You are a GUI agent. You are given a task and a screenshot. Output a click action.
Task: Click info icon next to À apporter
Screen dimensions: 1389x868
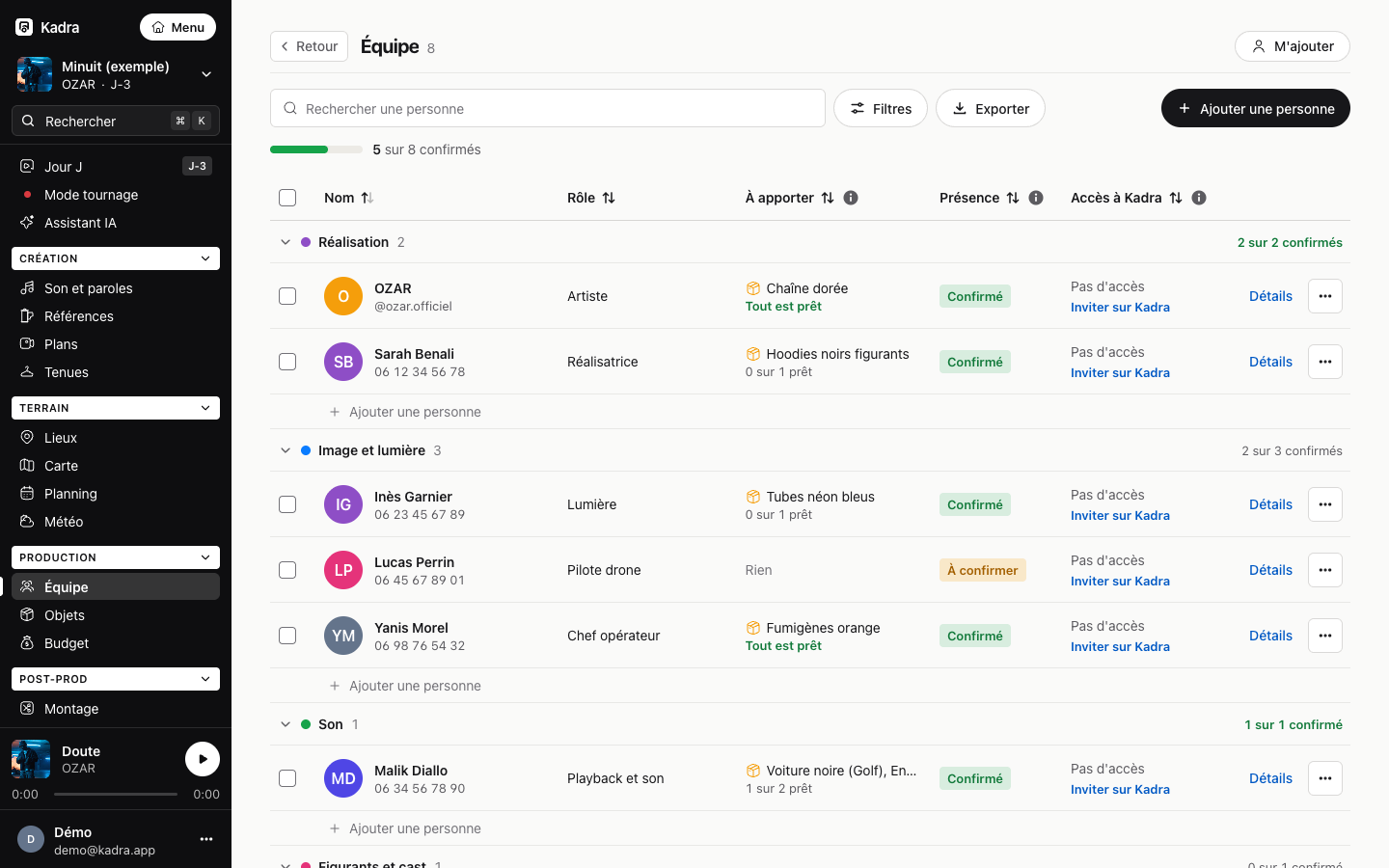(x=851, y=198)
